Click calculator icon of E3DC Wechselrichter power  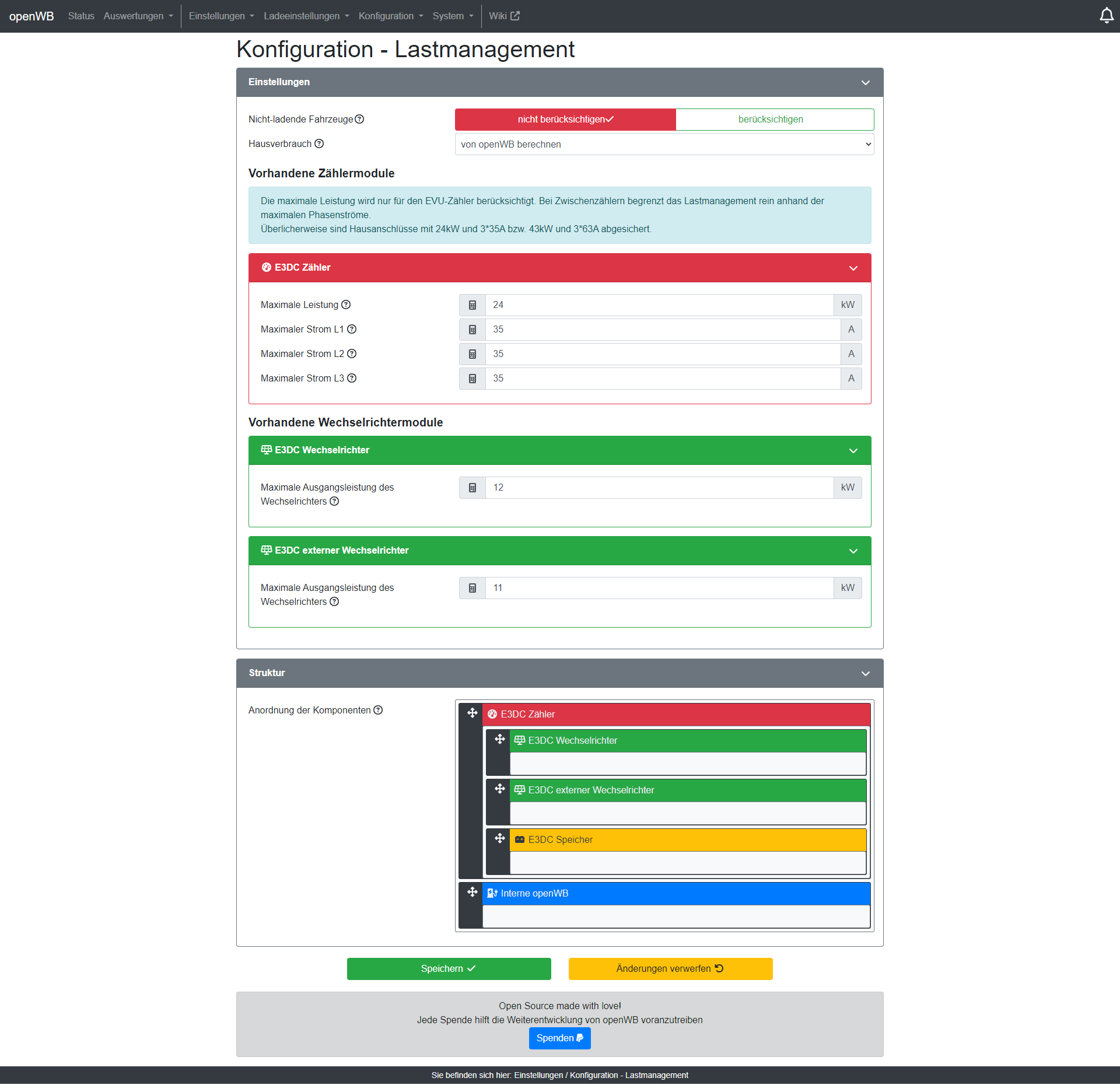point(473,488)
